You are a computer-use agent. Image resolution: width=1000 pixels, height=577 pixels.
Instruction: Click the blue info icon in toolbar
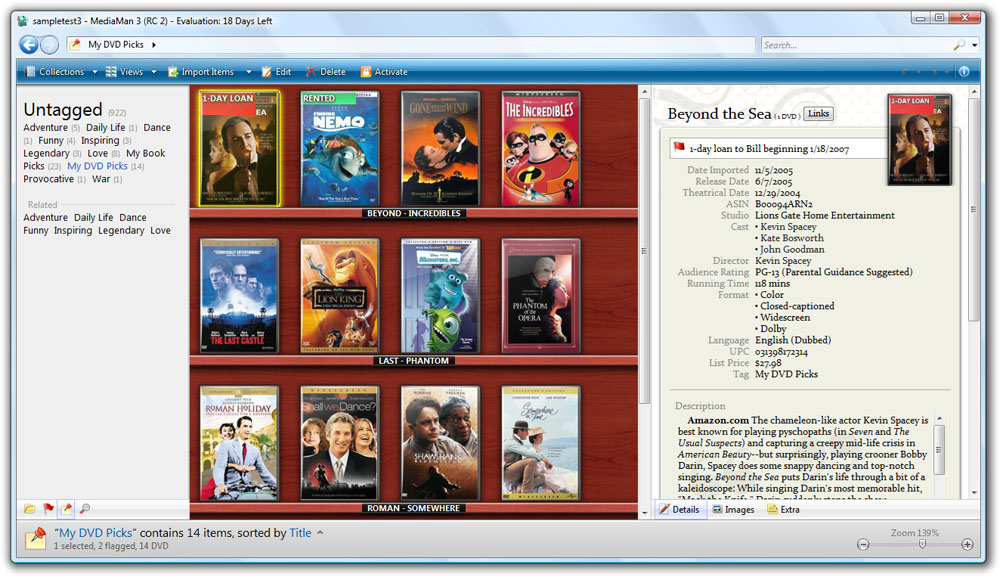964,72
